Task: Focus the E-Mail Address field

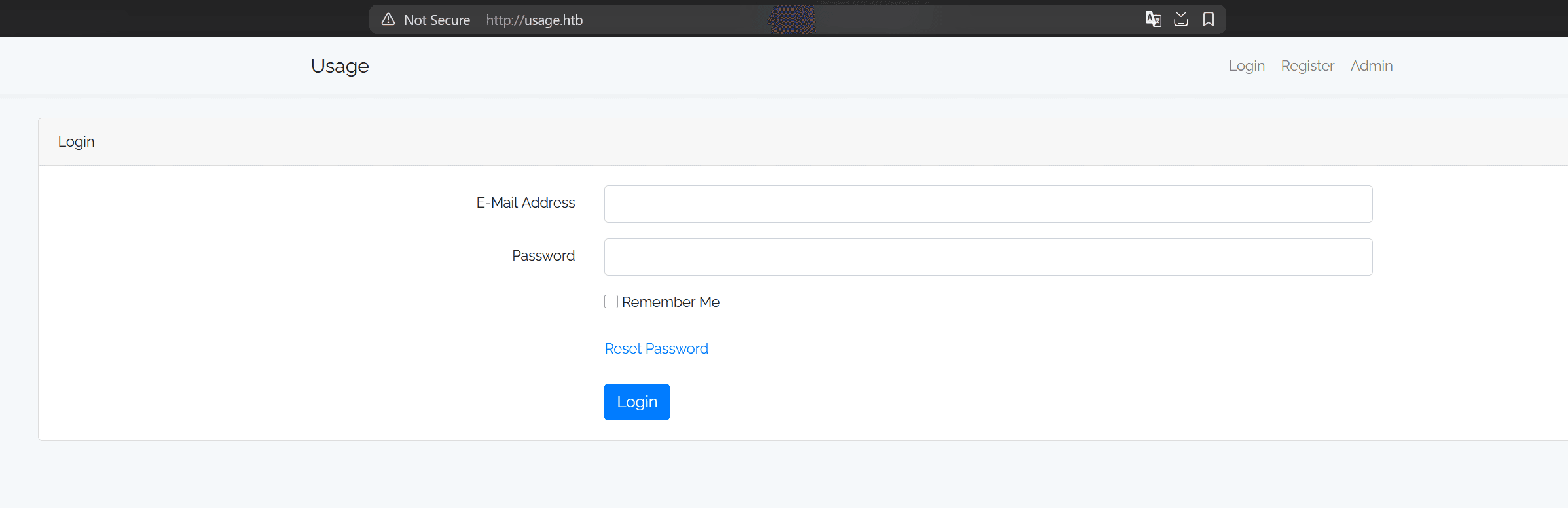Action: pyautogui.click(x=988, y=204)
